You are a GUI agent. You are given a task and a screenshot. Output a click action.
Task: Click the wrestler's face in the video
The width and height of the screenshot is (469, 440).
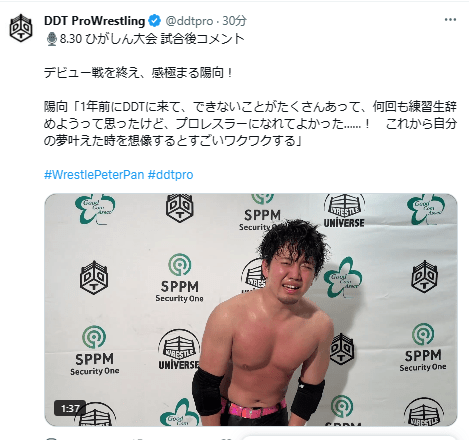tap(291, 278)
